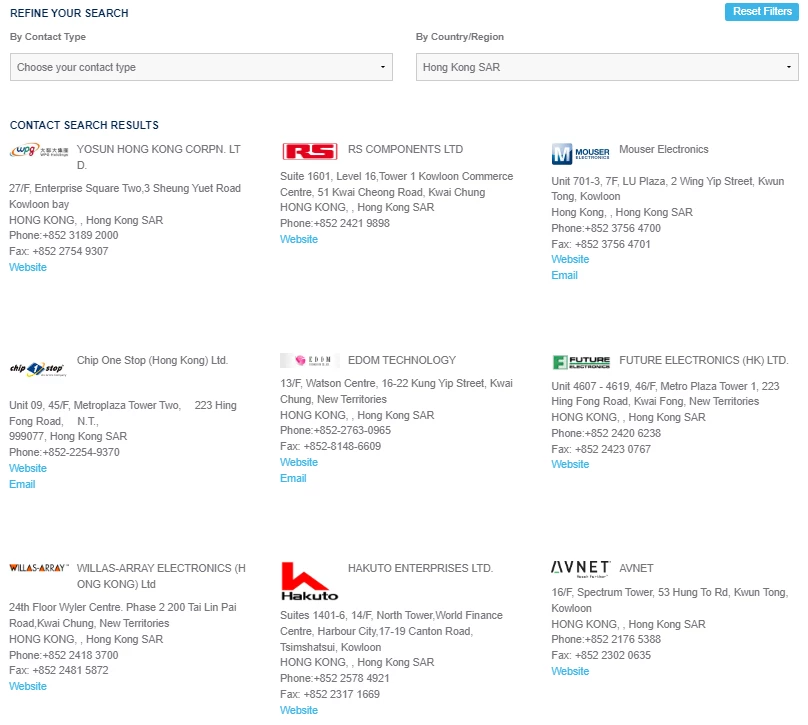Click fax number +852 2754 9307
Screen dimensions: 808x725
coord(71,251)
